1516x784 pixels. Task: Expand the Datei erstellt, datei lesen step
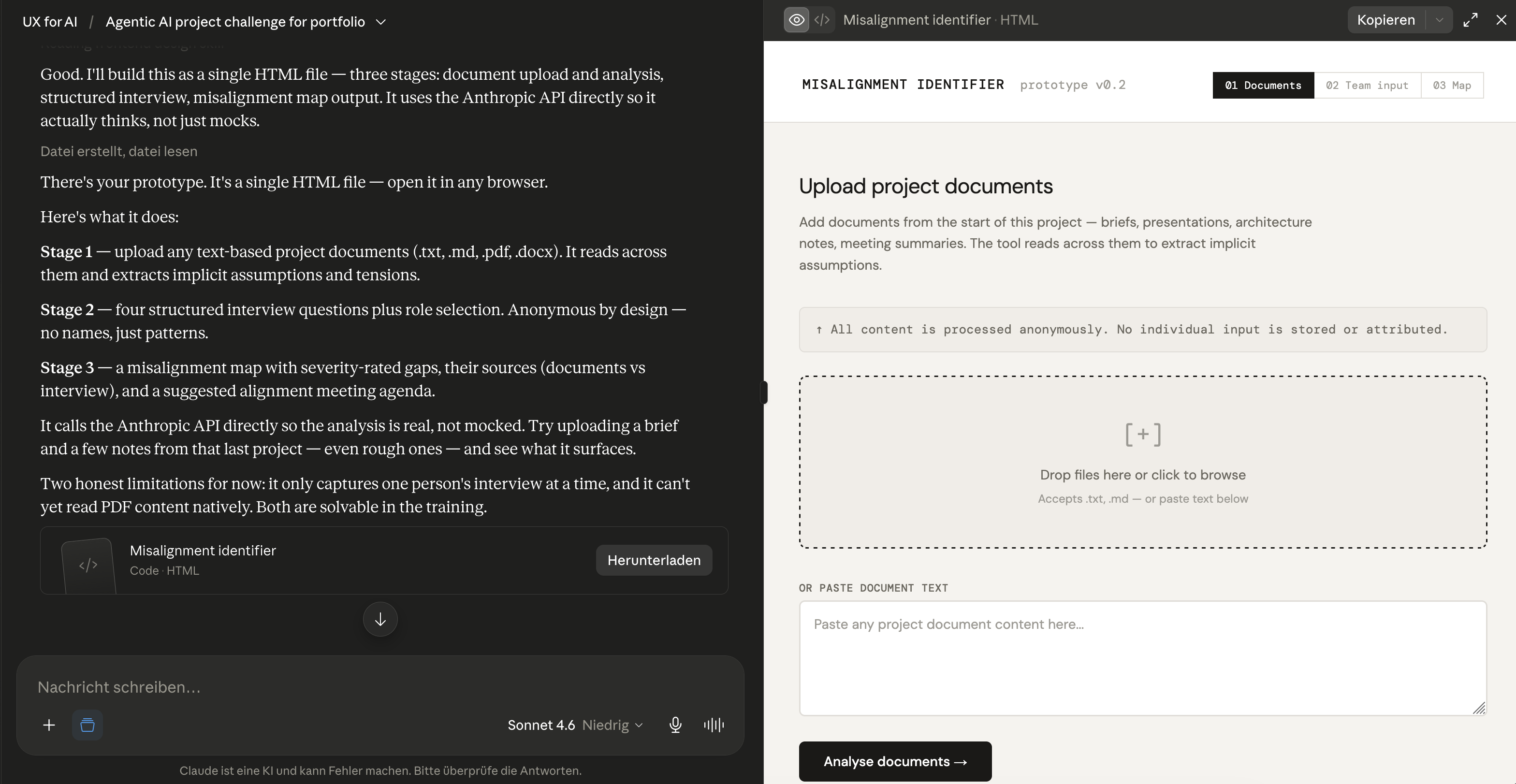pos(119,151)
